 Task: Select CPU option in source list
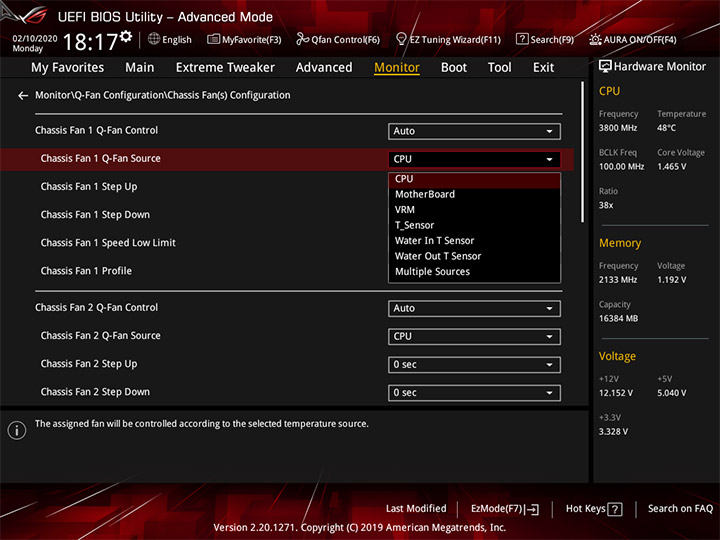point(474,179)
